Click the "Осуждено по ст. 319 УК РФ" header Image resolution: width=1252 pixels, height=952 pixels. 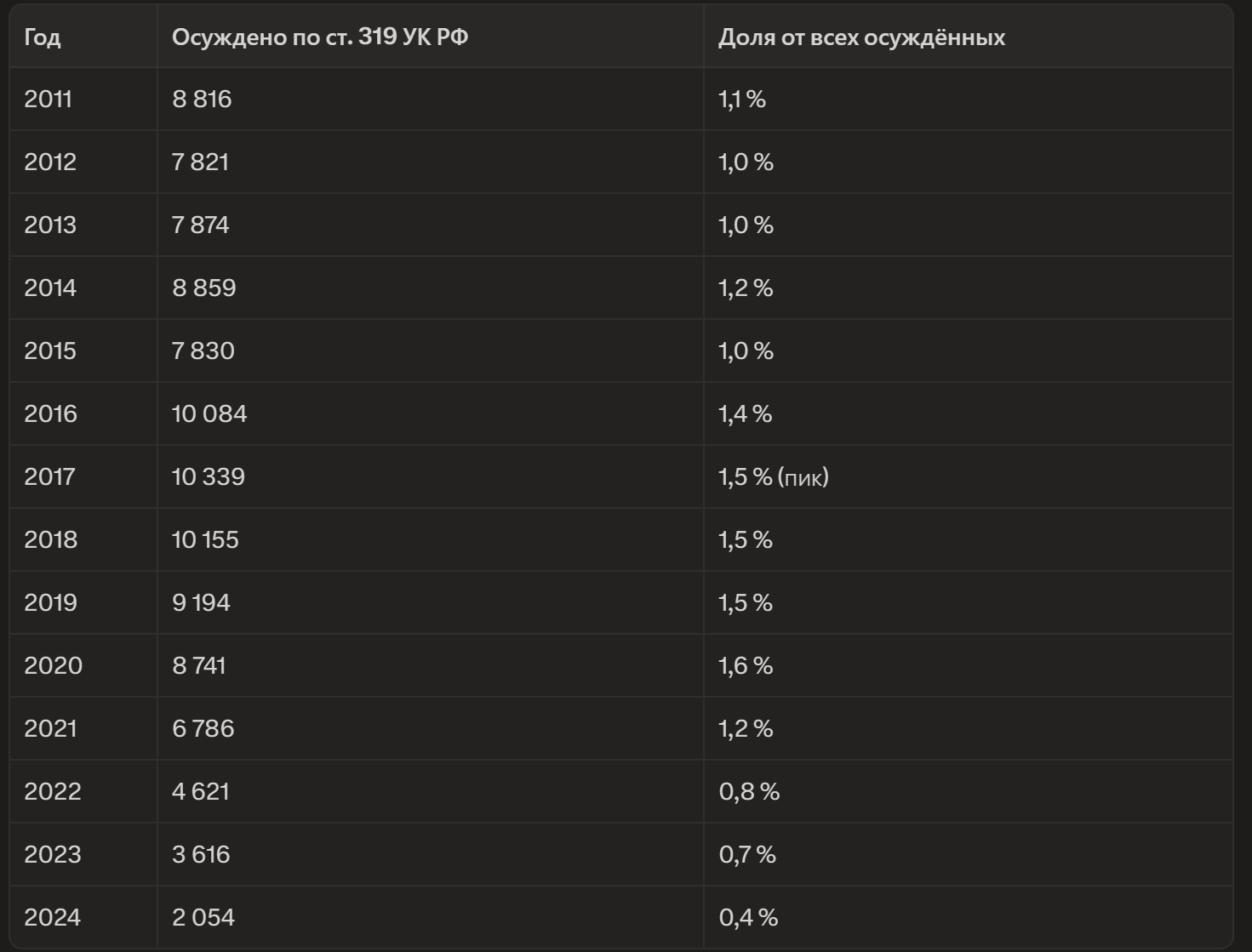(320, 38)
